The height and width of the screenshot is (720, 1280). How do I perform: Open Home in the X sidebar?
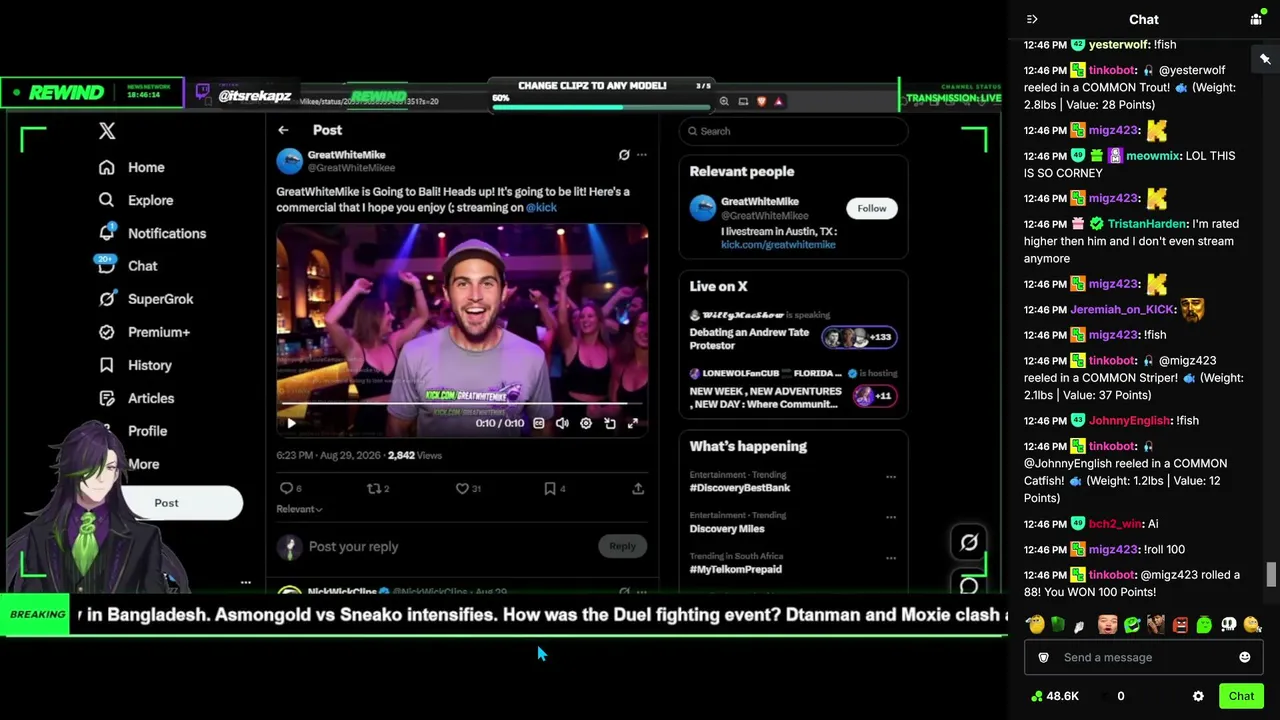tap(131, 167)
